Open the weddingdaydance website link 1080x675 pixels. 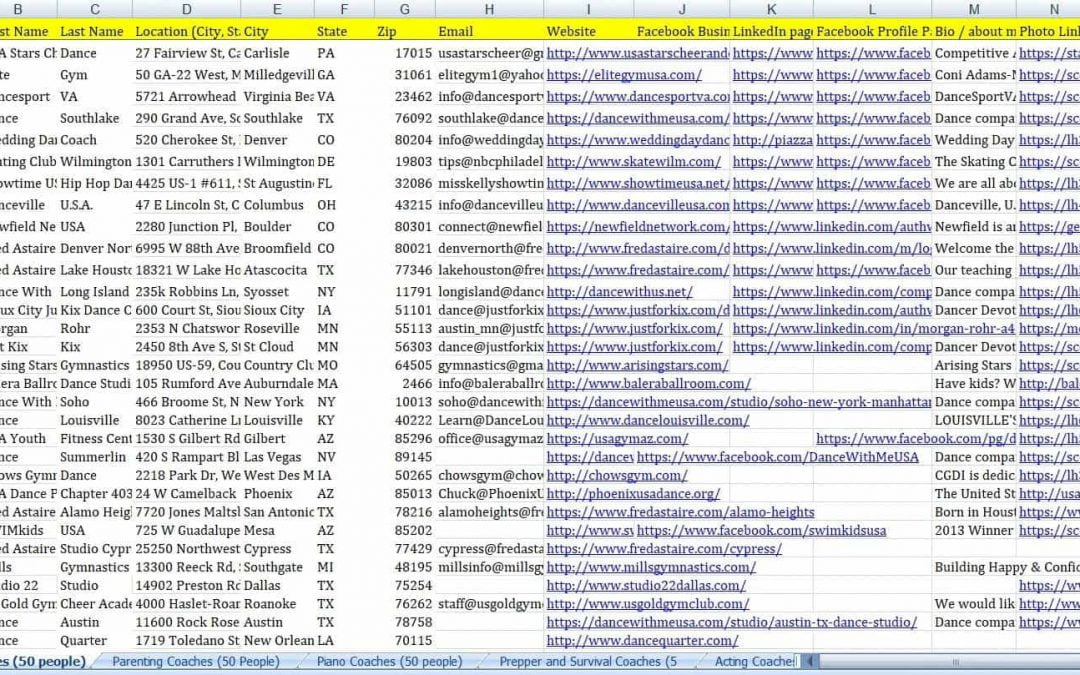637,140
